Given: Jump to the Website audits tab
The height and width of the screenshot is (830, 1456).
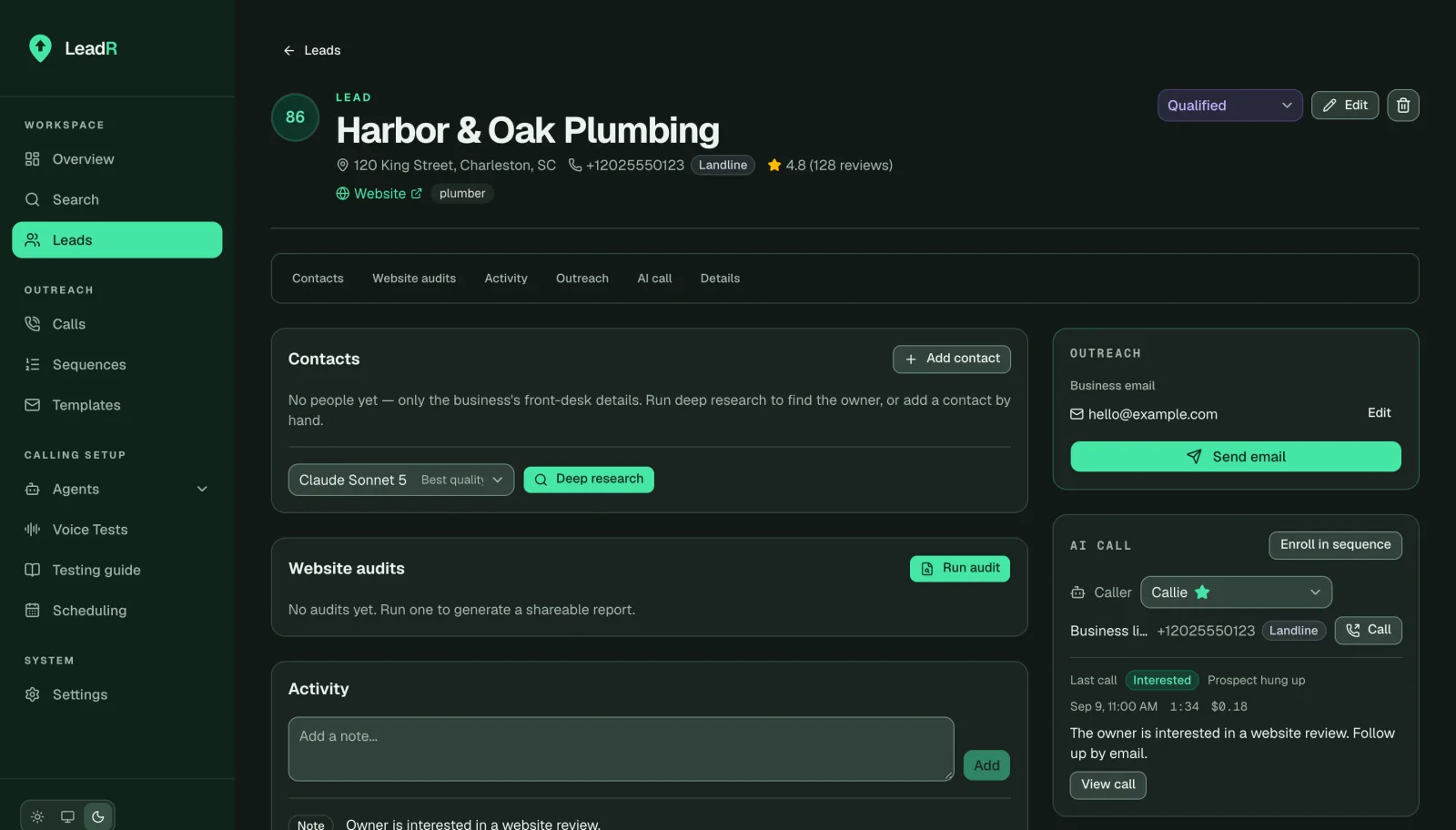Looking at the screenshot, I should 414,278.
